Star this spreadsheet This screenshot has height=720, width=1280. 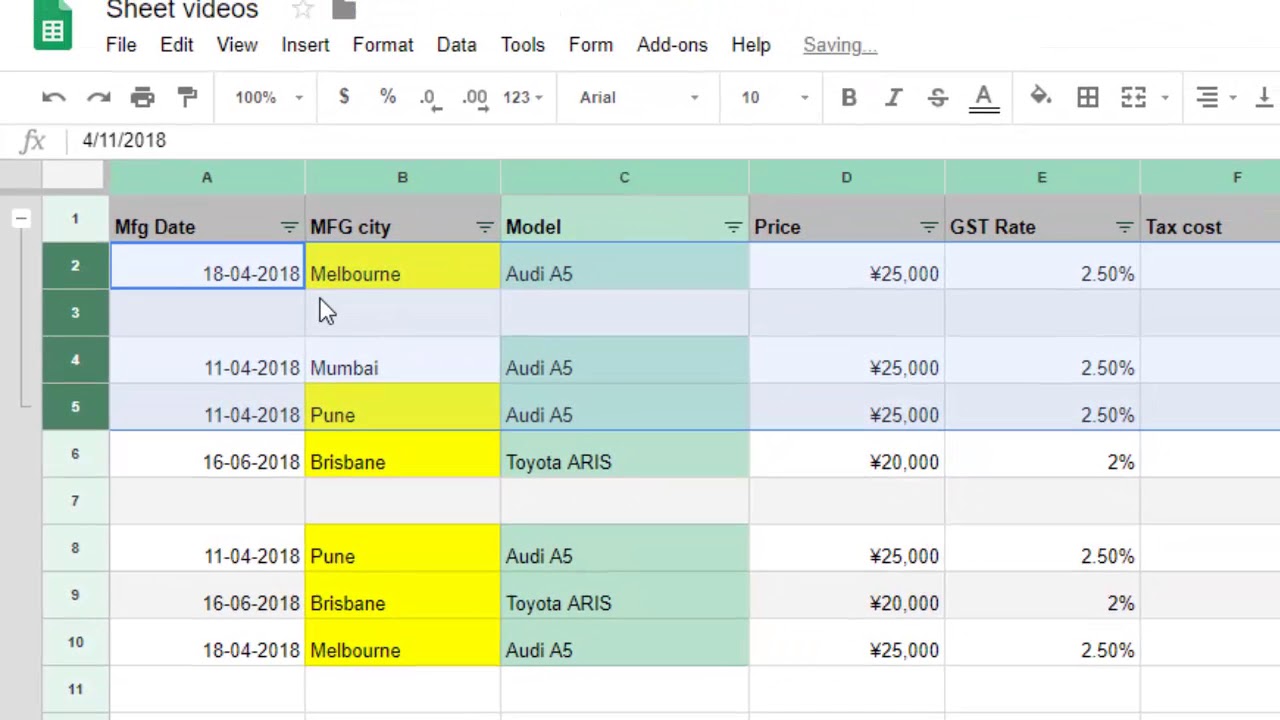pyautogui.click(x=302, y=10)
